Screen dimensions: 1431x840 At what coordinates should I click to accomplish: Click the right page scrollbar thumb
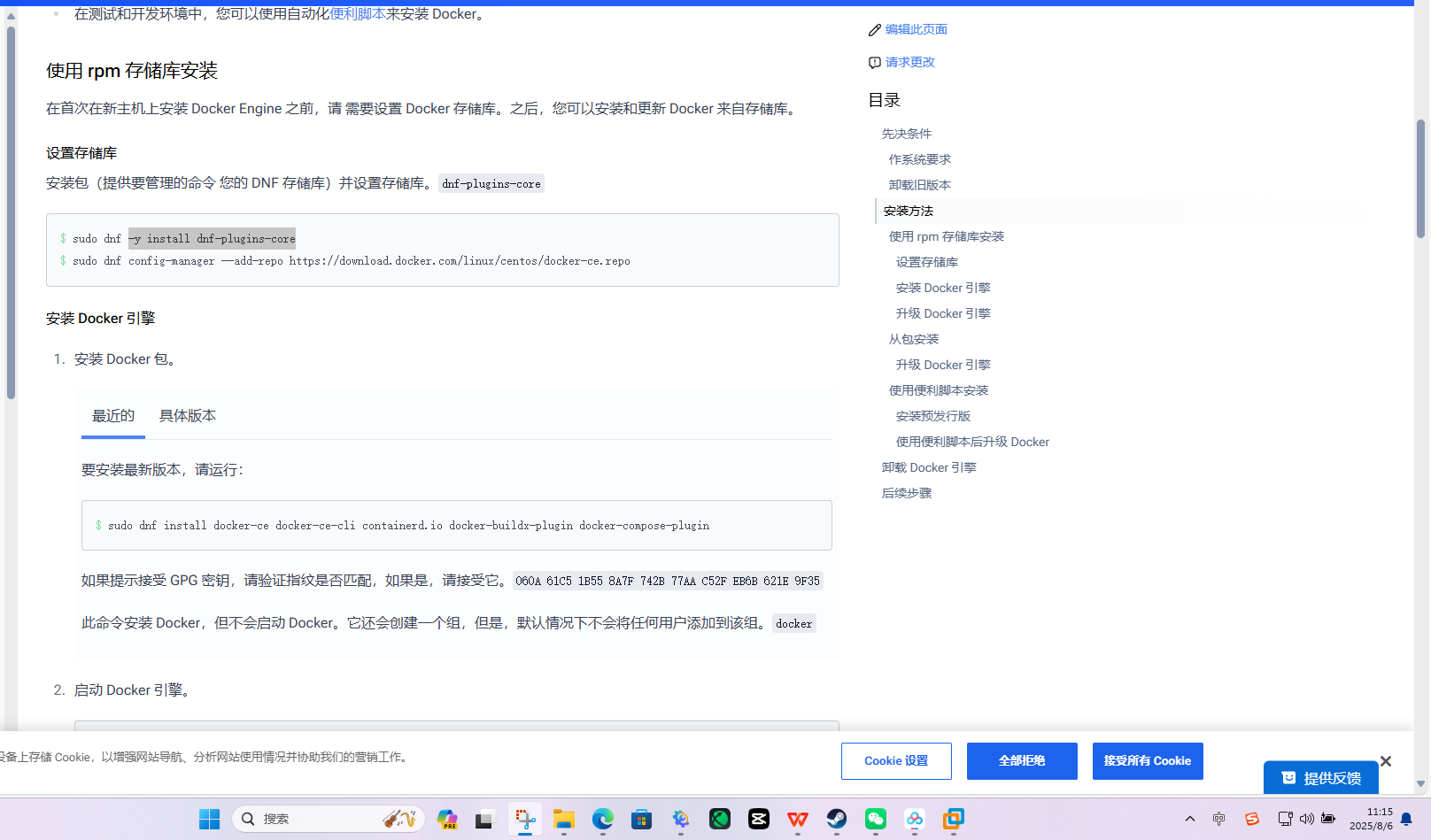(1420, 179)
